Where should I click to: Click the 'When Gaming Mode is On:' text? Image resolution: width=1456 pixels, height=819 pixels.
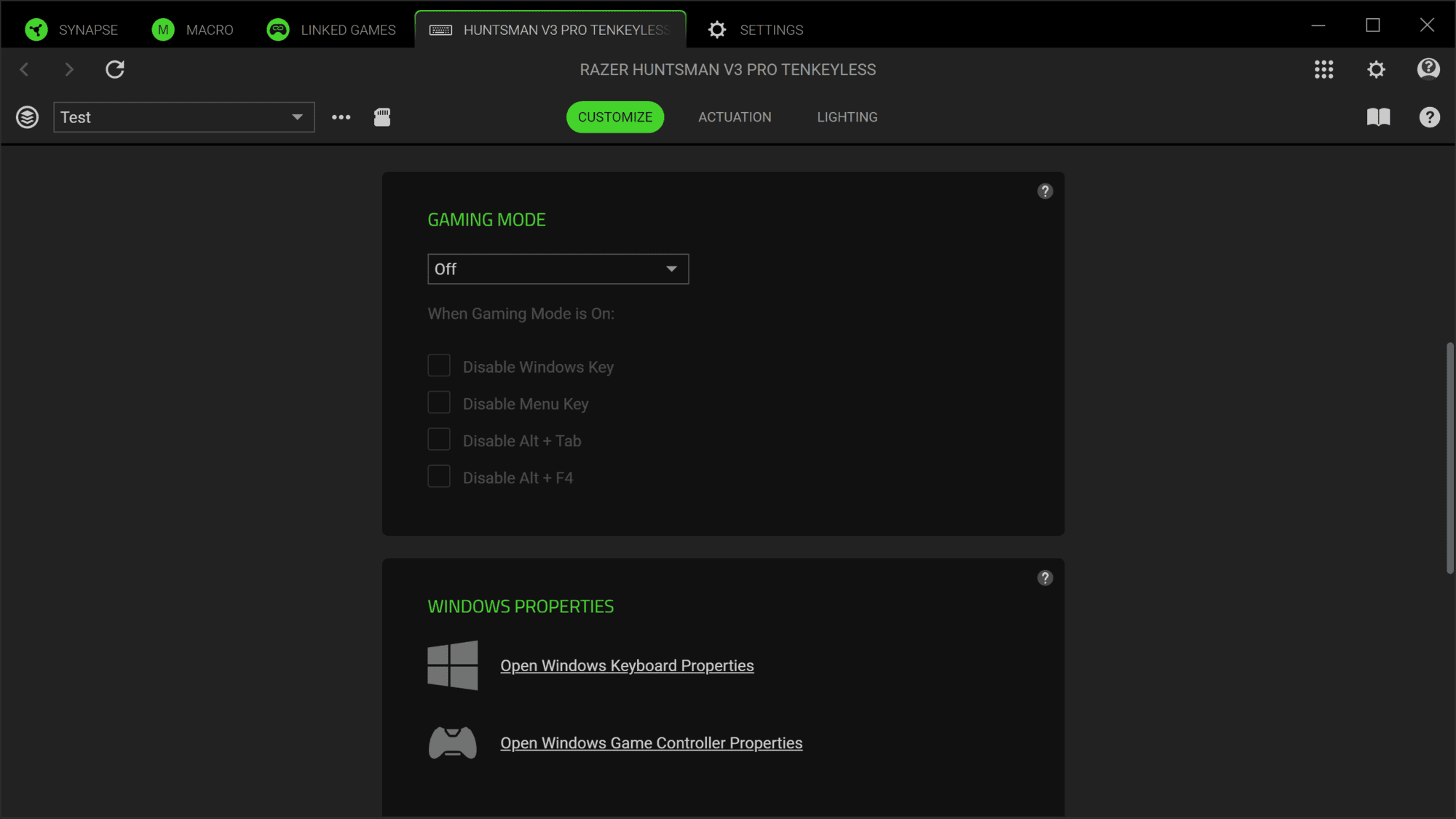pyautogui.click(x=521, y=314)
